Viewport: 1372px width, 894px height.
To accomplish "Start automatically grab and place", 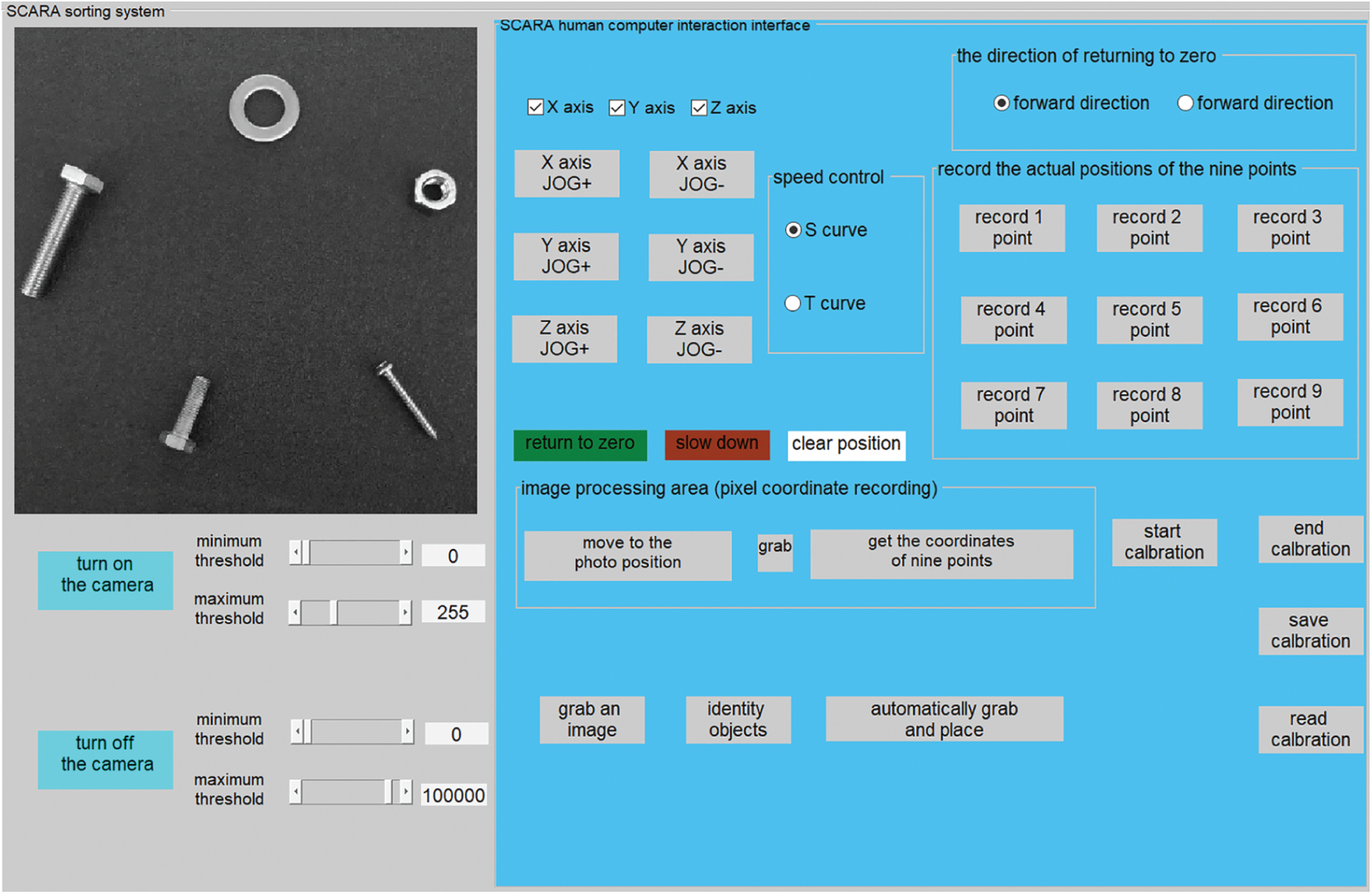I will tap(943, 719).
